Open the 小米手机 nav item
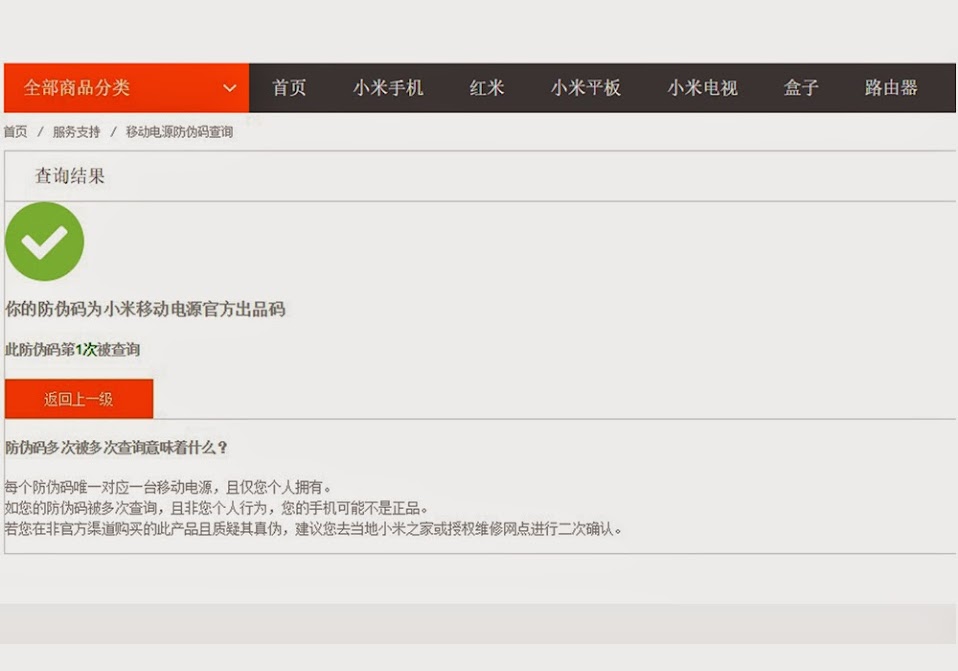 [x=388, y=87]
